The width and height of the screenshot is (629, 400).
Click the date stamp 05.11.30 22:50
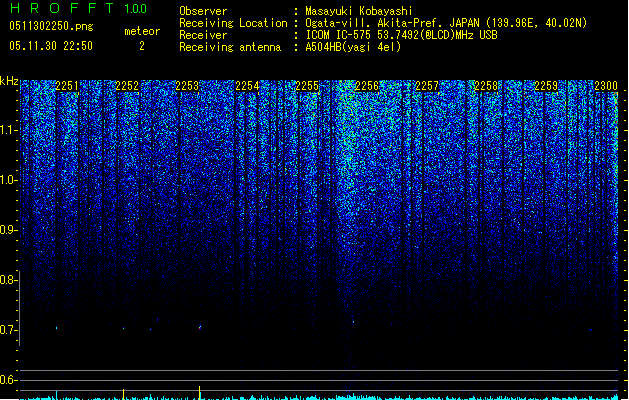click(51, 46)
